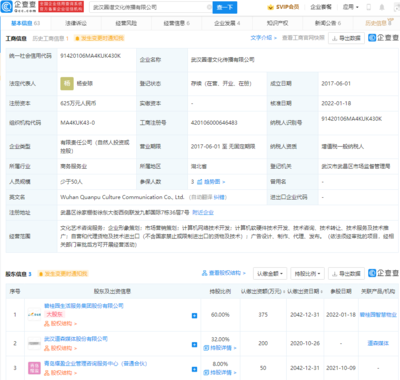
Task: Open the 漫森媒体 related product link
Action: [378, 343]
